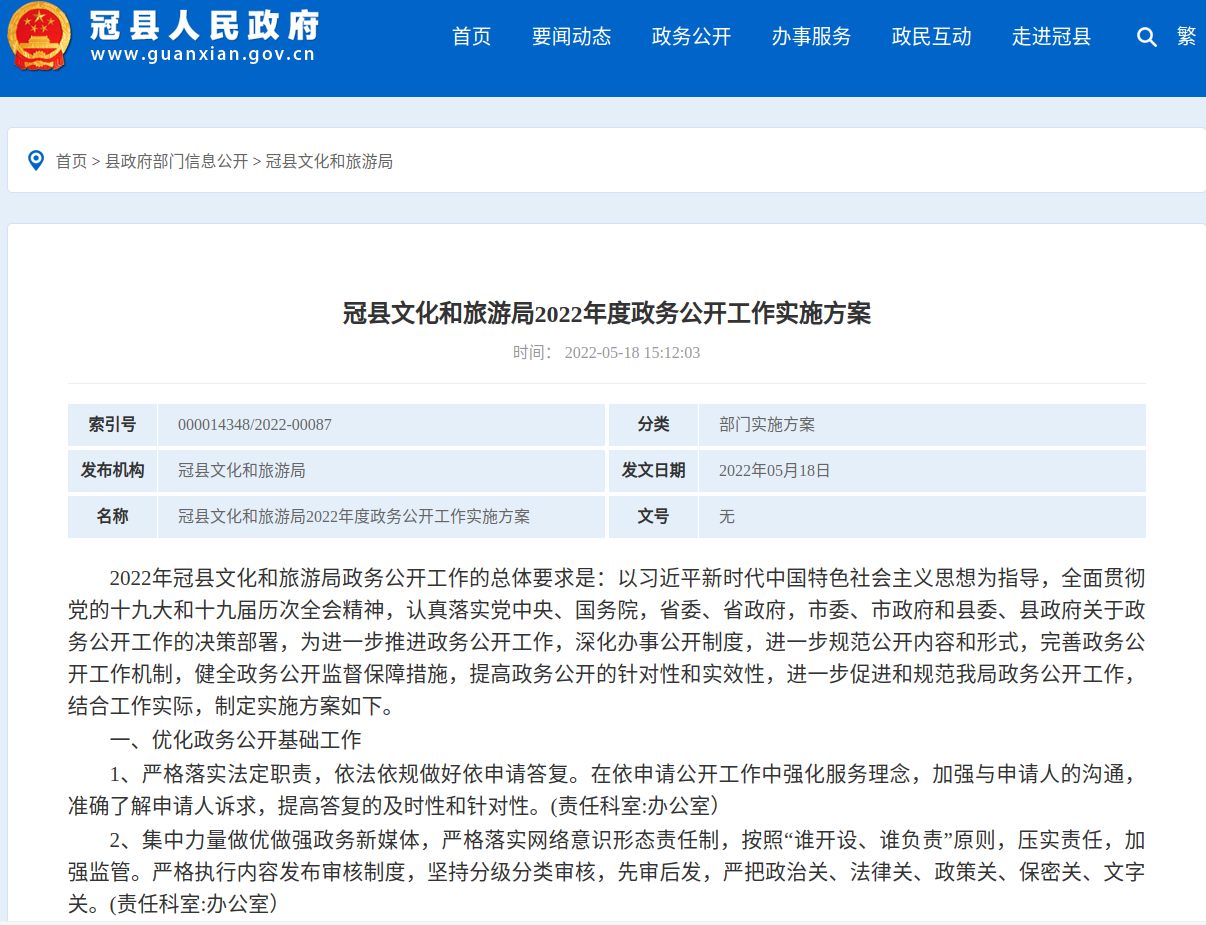
Task: Visit the 走进冠县 navigation item
Action: [x=1051, y=37]
